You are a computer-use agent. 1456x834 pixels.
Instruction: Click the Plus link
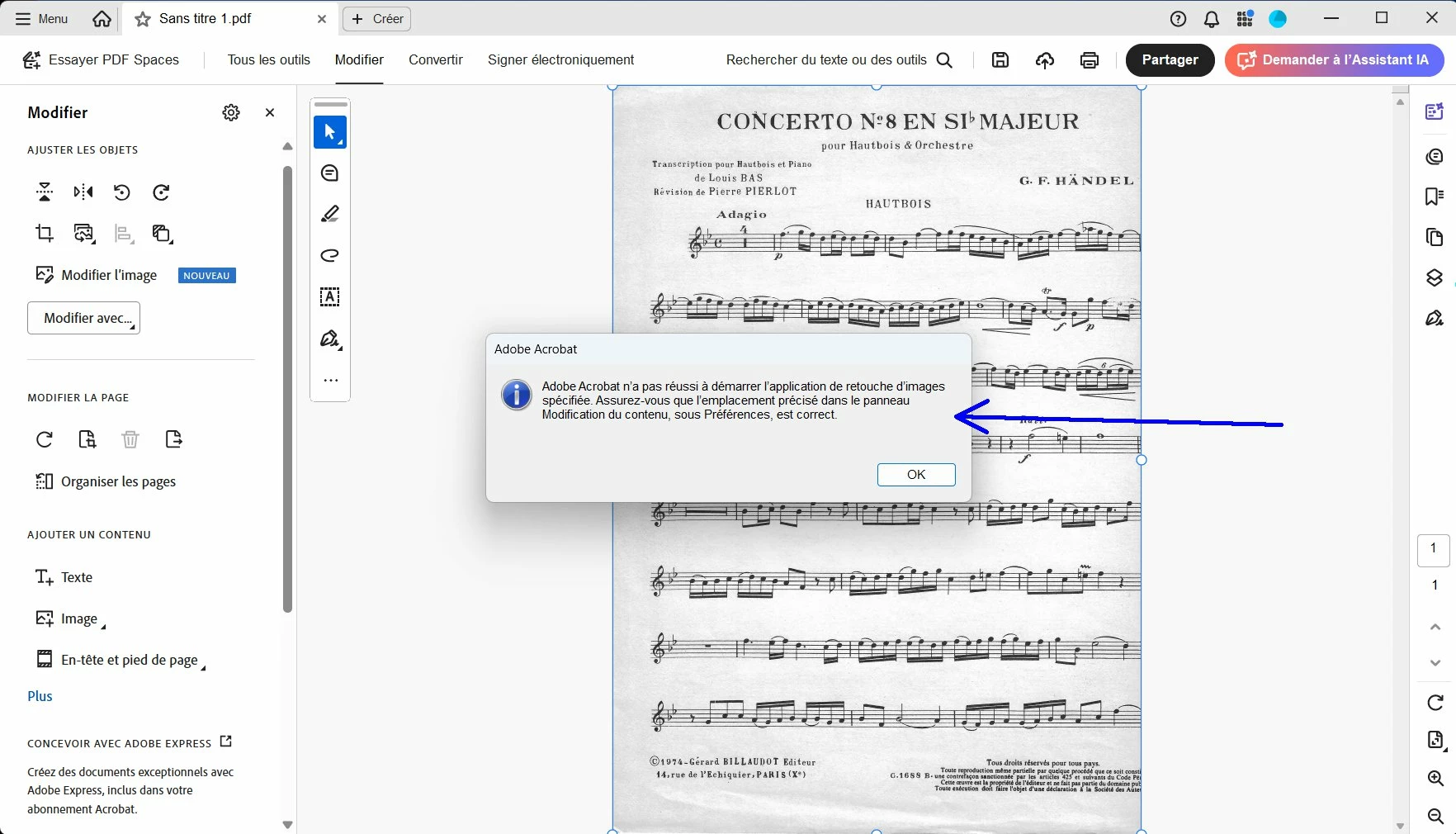(x=40, y=696)
